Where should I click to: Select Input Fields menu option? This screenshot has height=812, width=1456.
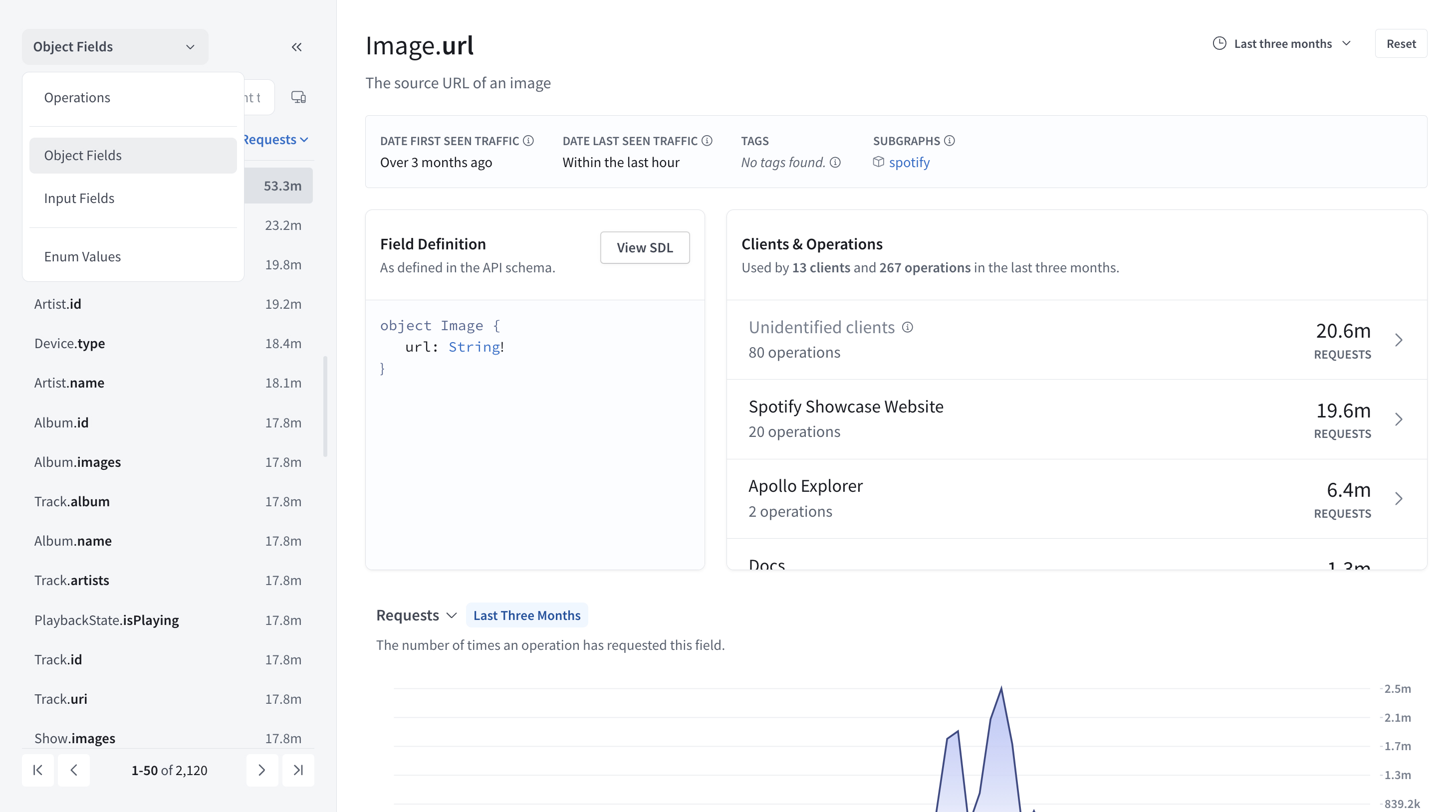click(79, 199)
